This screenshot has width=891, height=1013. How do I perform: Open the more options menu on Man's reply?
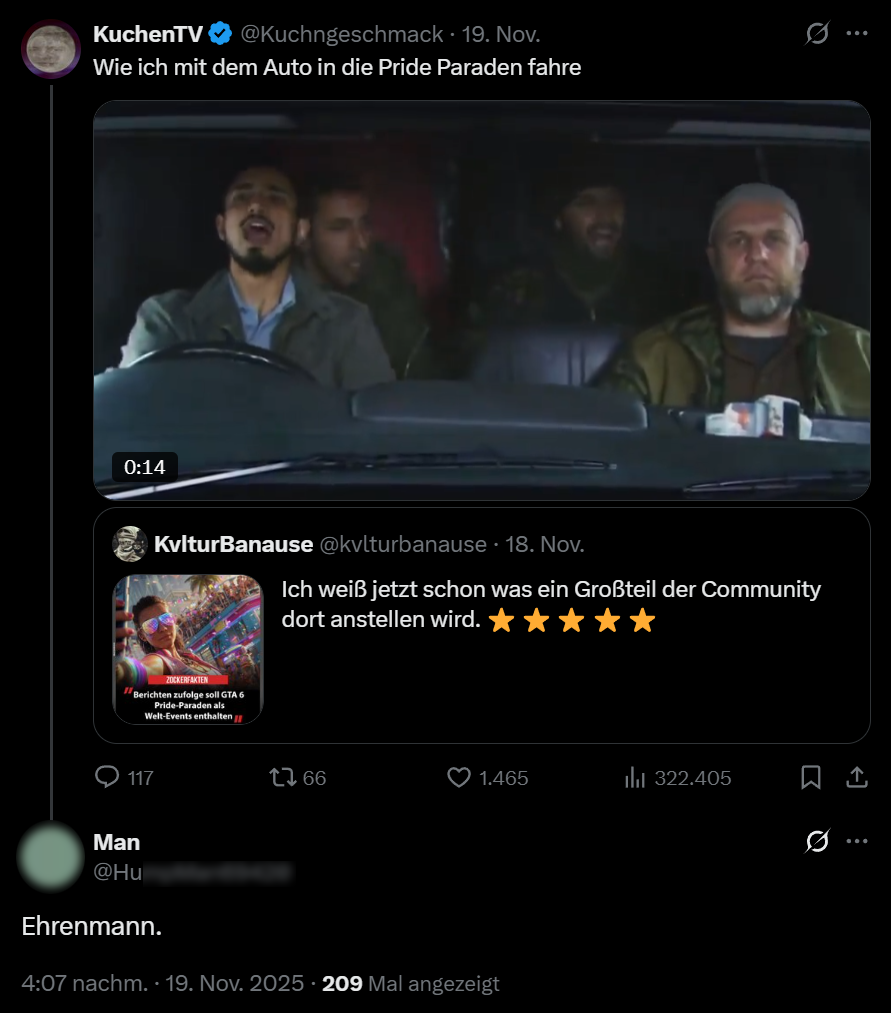(857, 842)
